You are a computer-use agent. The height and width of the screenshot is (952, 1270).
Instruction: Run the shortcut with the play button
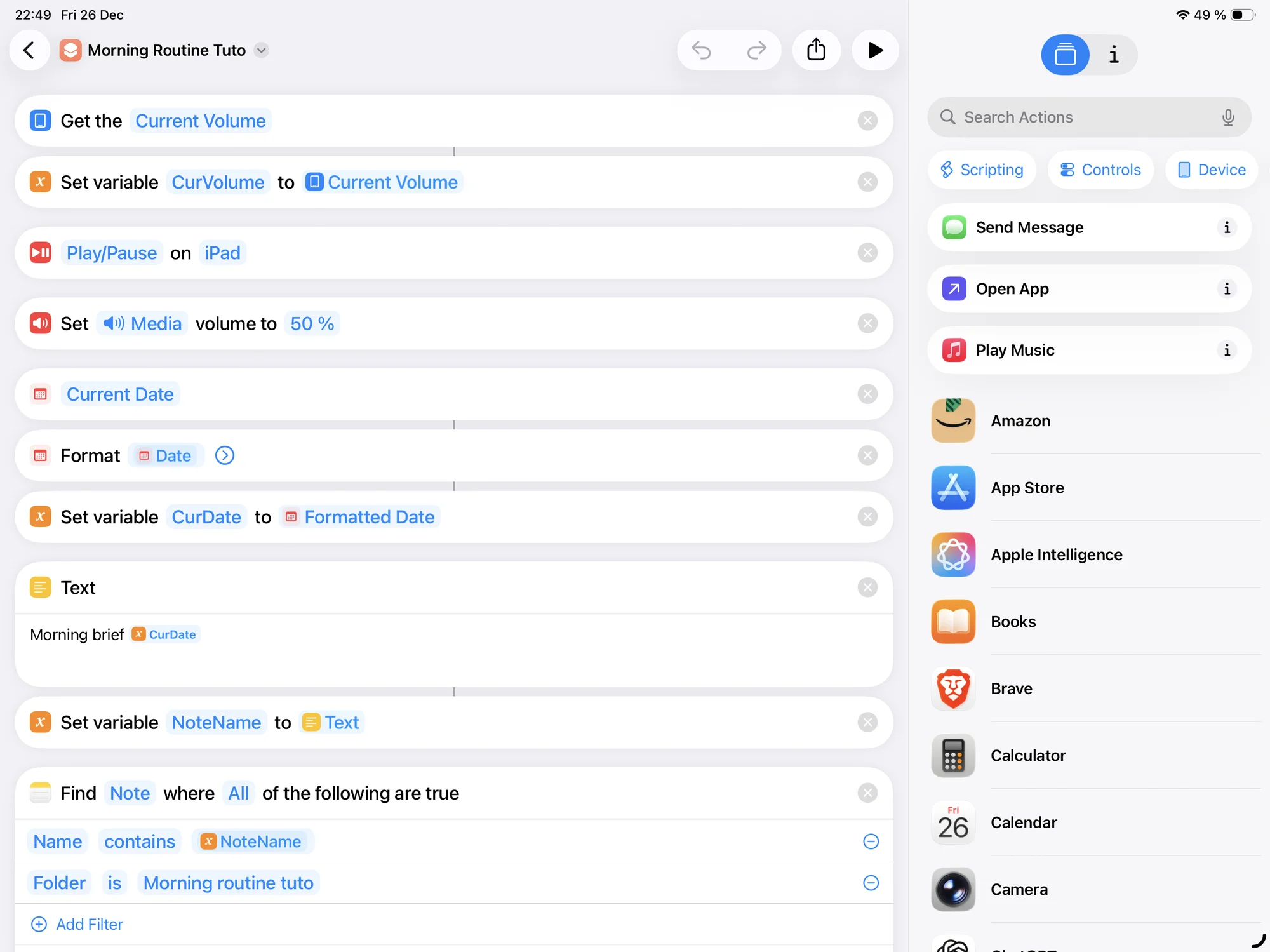(875, 50)
